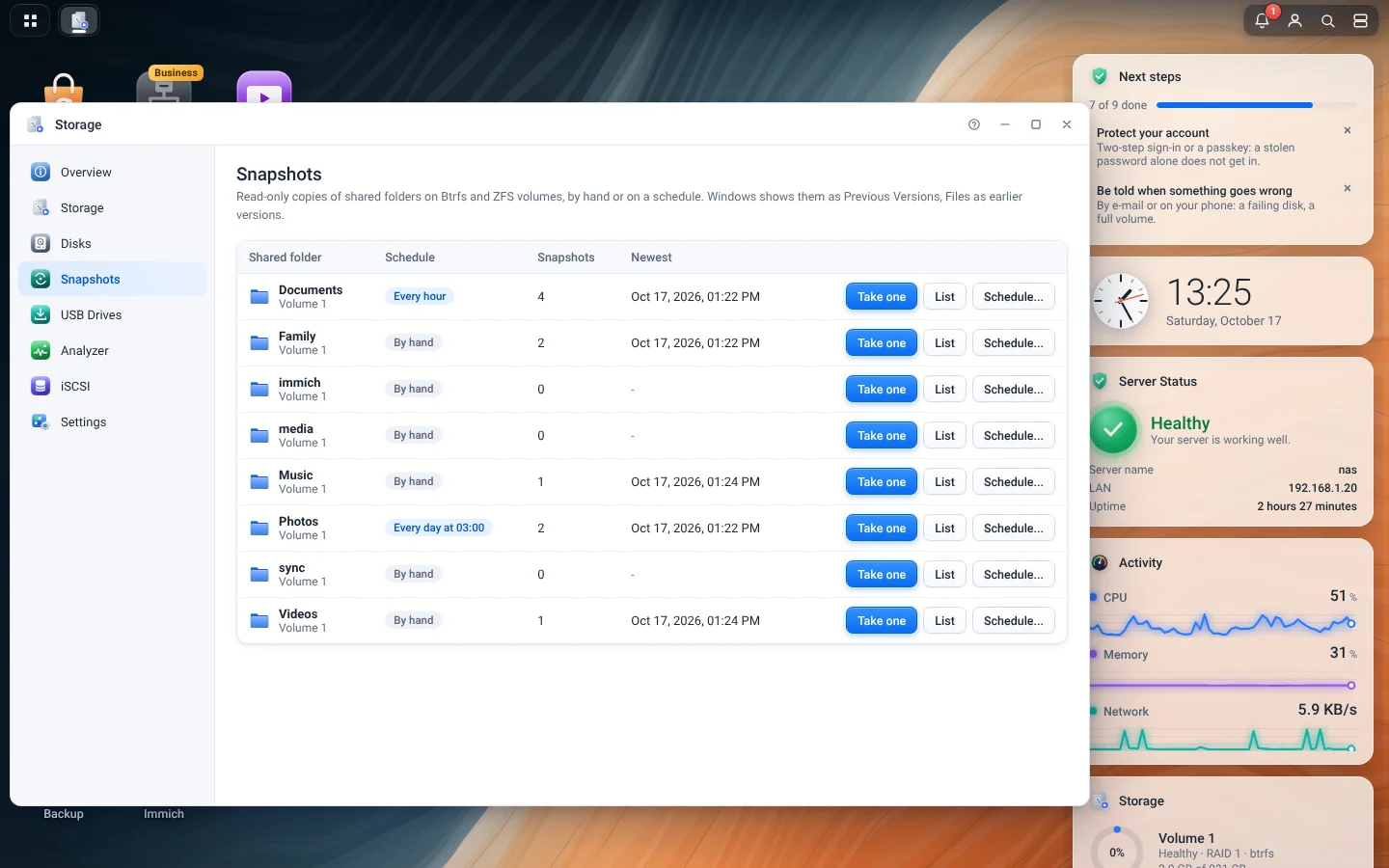Open the Overview section
This screenshot has width=1389, height=868.
click(x=113, y=173)
